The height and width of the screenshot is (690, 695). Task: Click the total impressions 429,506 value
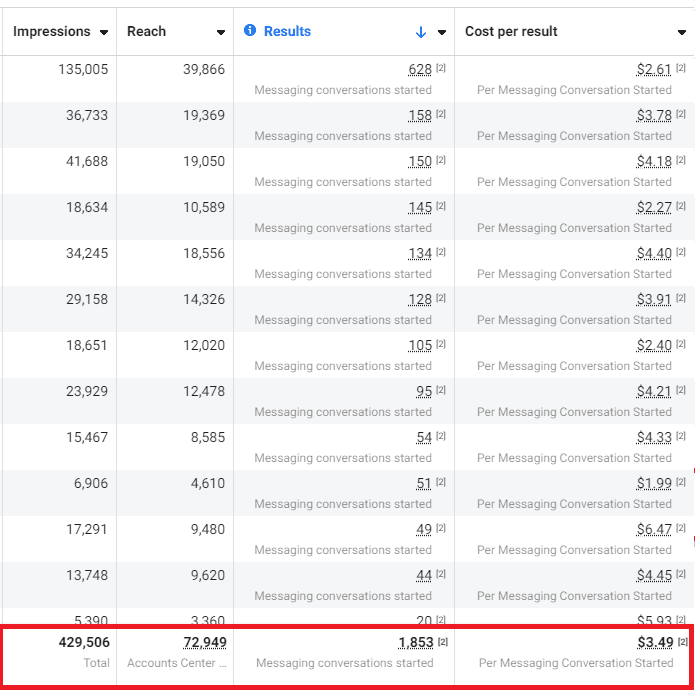coord(84,643)
